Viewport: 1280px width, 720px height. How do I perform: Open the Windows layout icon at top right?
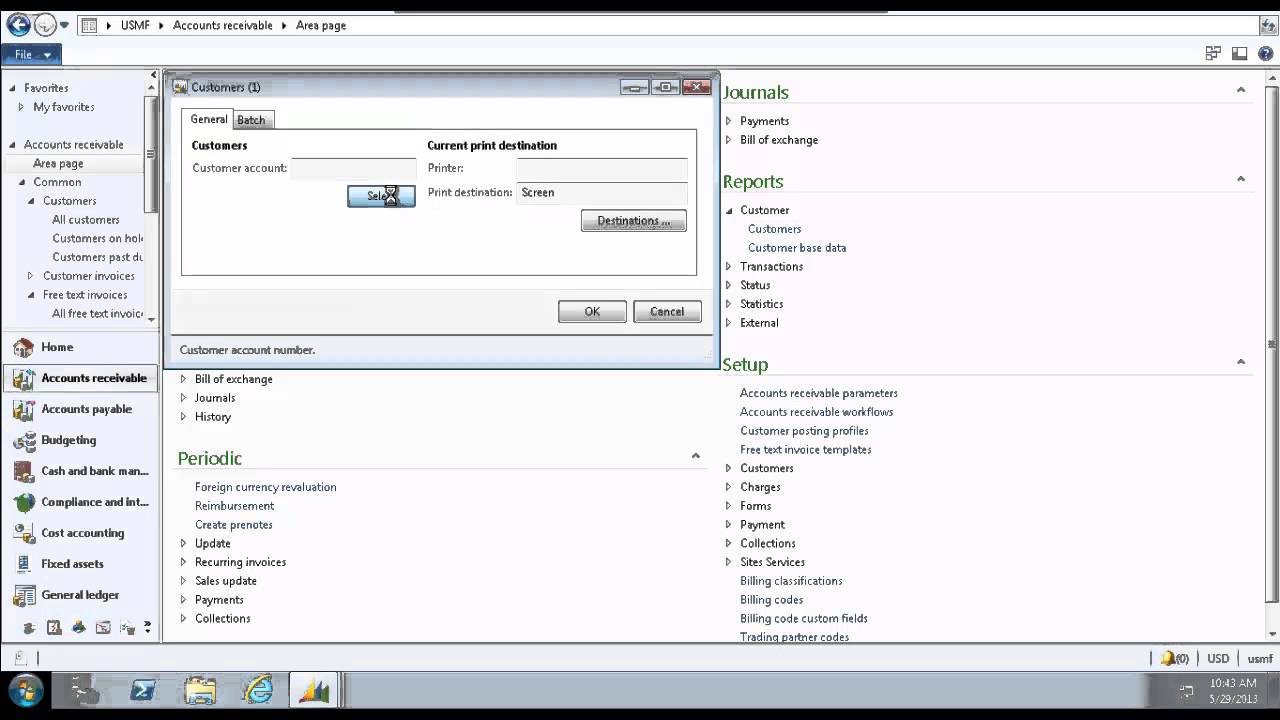pyautogui.click(x=1213, y=54)
